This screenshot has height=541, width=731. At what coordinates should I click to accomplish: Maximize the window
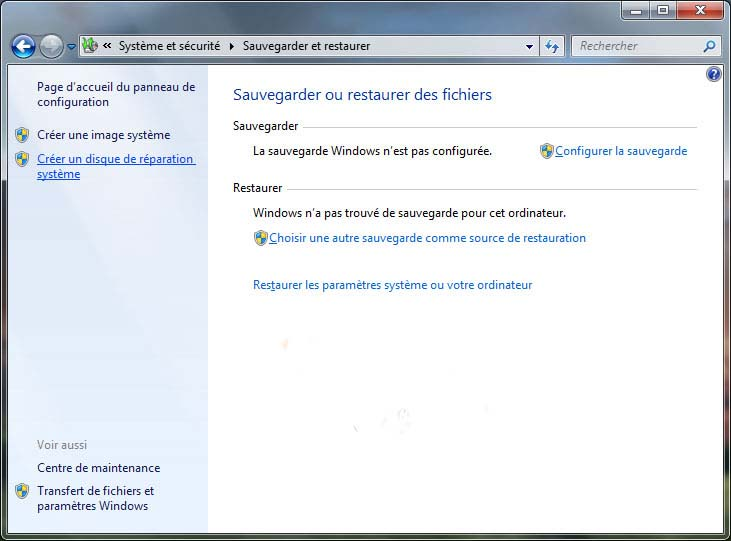(663, 10)
